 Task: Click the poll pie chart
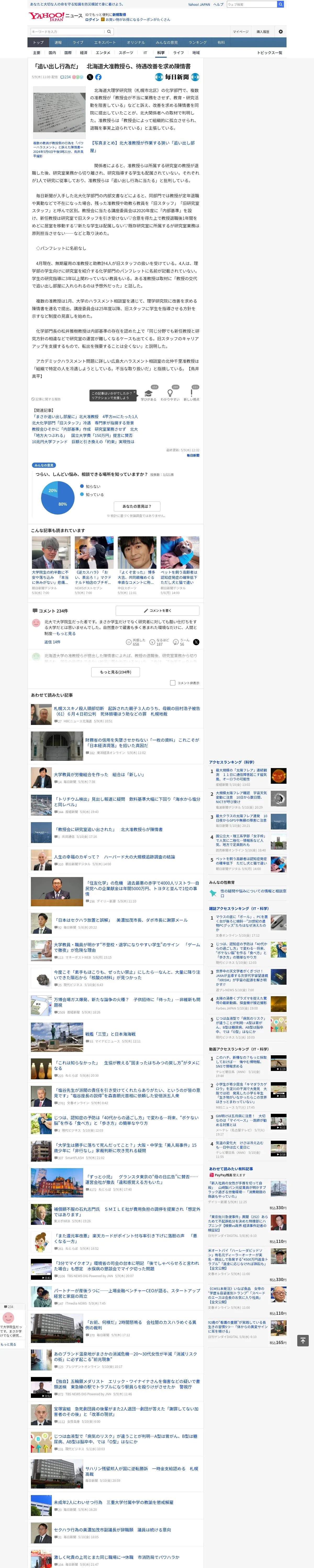(x=58, y=497)
